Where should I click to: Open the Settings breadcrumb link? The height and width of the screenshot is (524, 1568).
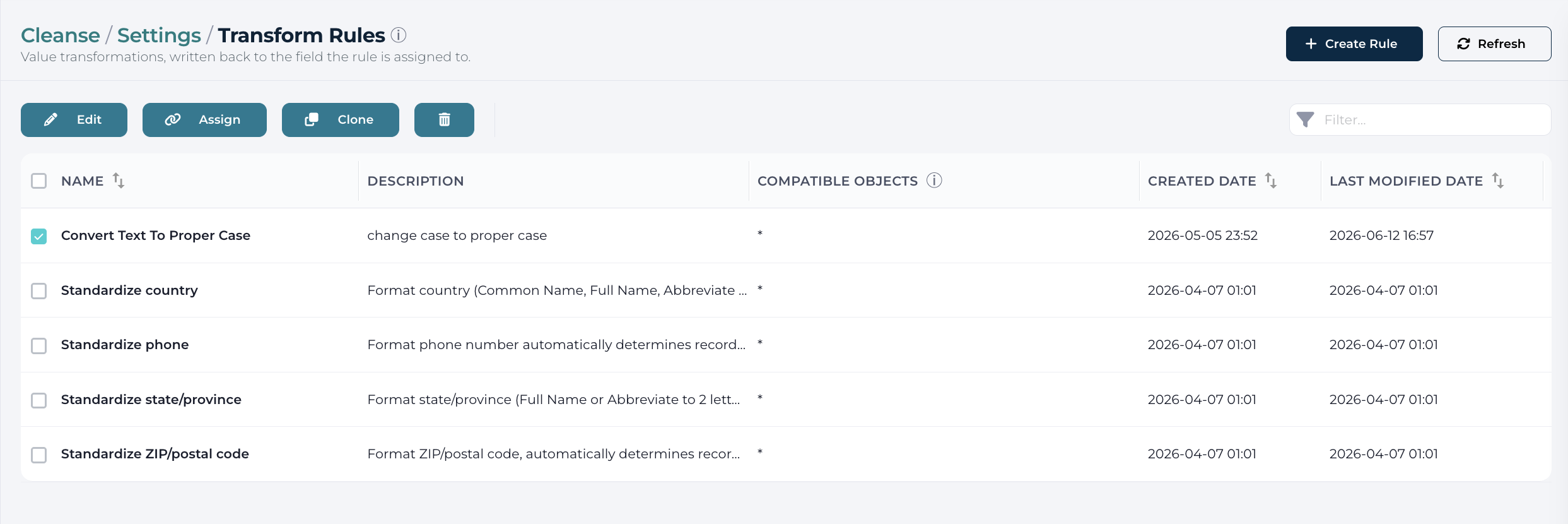coord(159,35)
